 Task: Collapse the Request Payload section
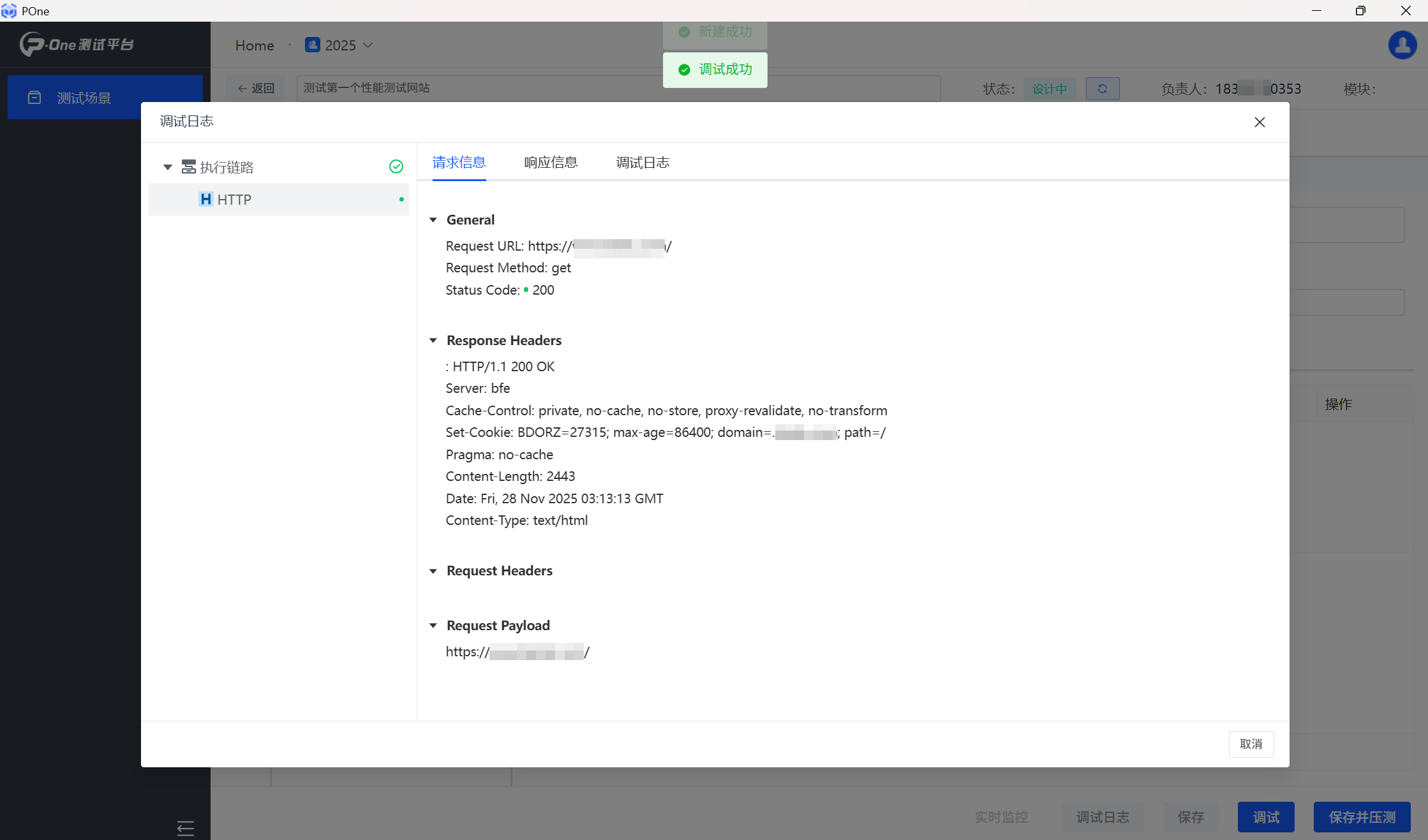pyautogui.click(x=433, y=626)
